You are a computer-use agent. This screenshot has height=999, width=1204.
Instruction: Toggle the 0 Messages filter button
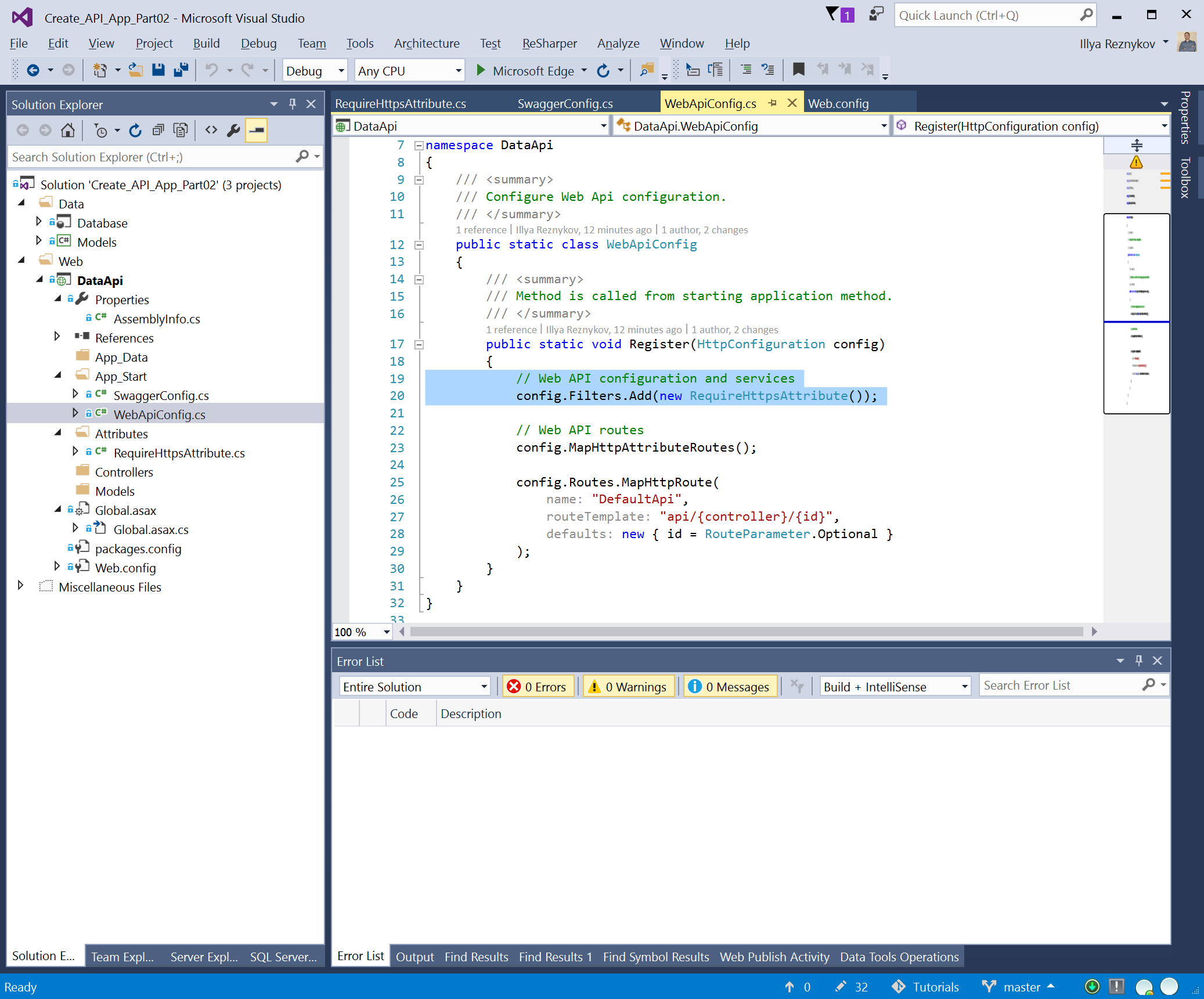pyautogui.click(x=730, y=687)
